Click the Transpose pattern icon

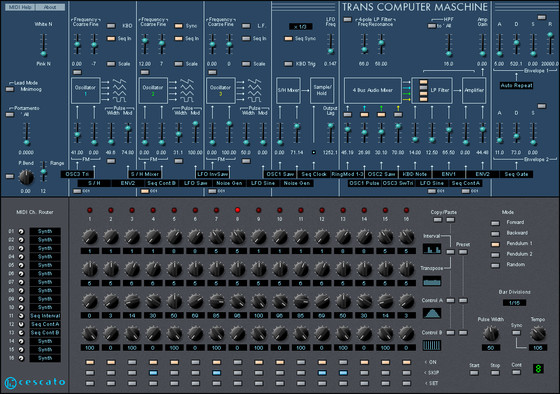click(432, 281)
